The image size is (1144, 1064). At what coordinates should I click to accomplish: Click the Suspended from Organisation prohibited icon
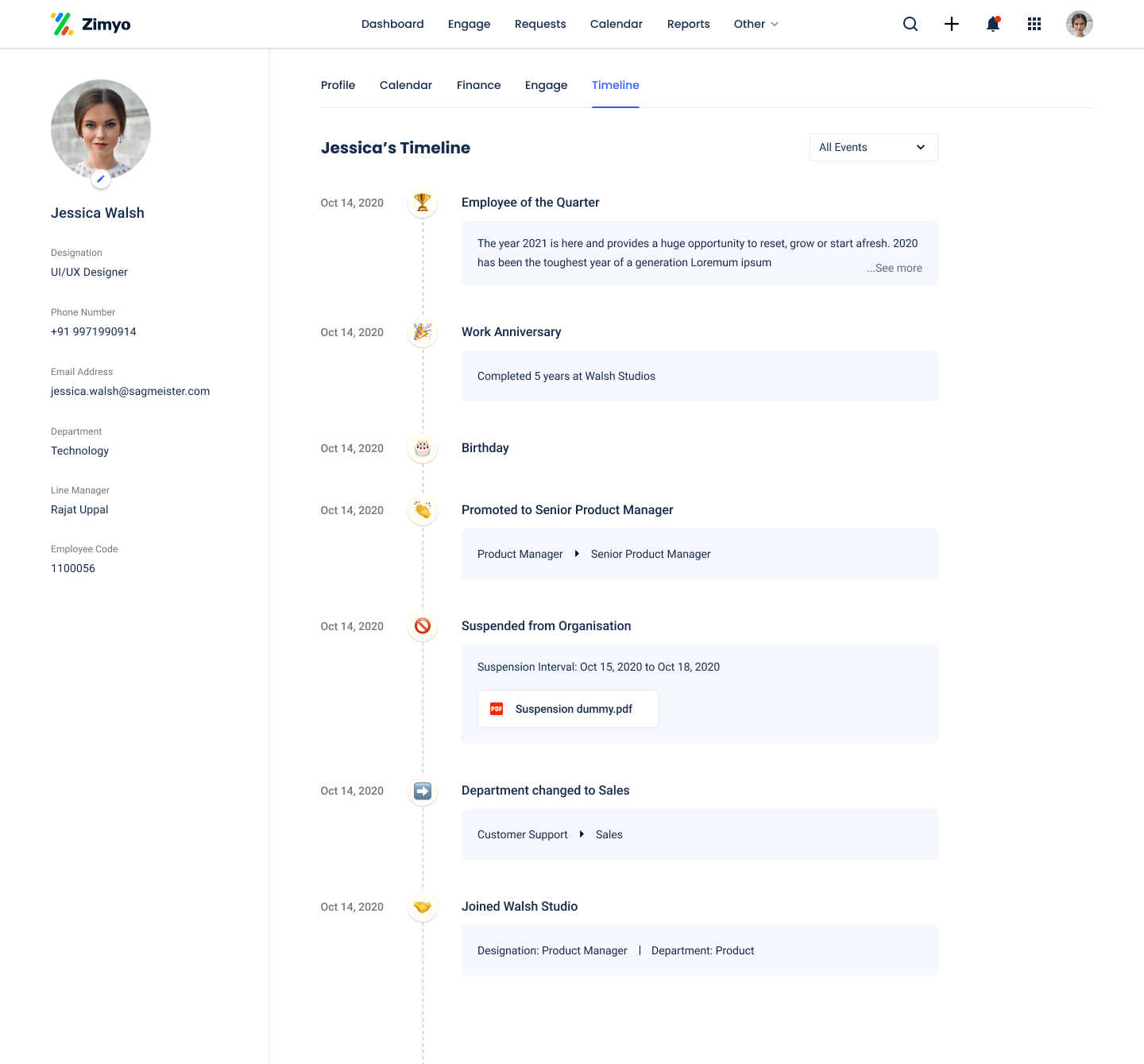[x=423, y=626]
